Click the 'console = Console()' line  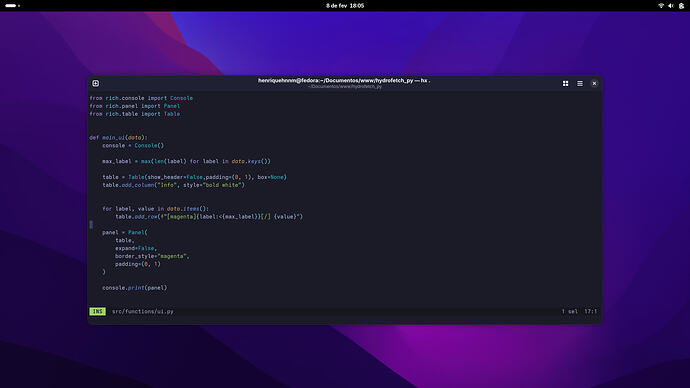pyautogui.click(x=133, y=146)
